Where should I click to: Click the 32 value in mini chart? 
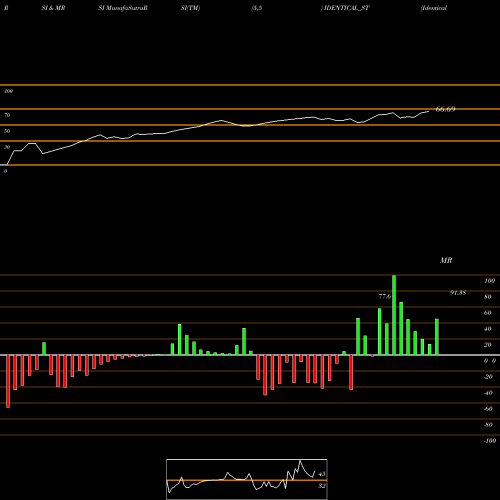tap(322, 486)
